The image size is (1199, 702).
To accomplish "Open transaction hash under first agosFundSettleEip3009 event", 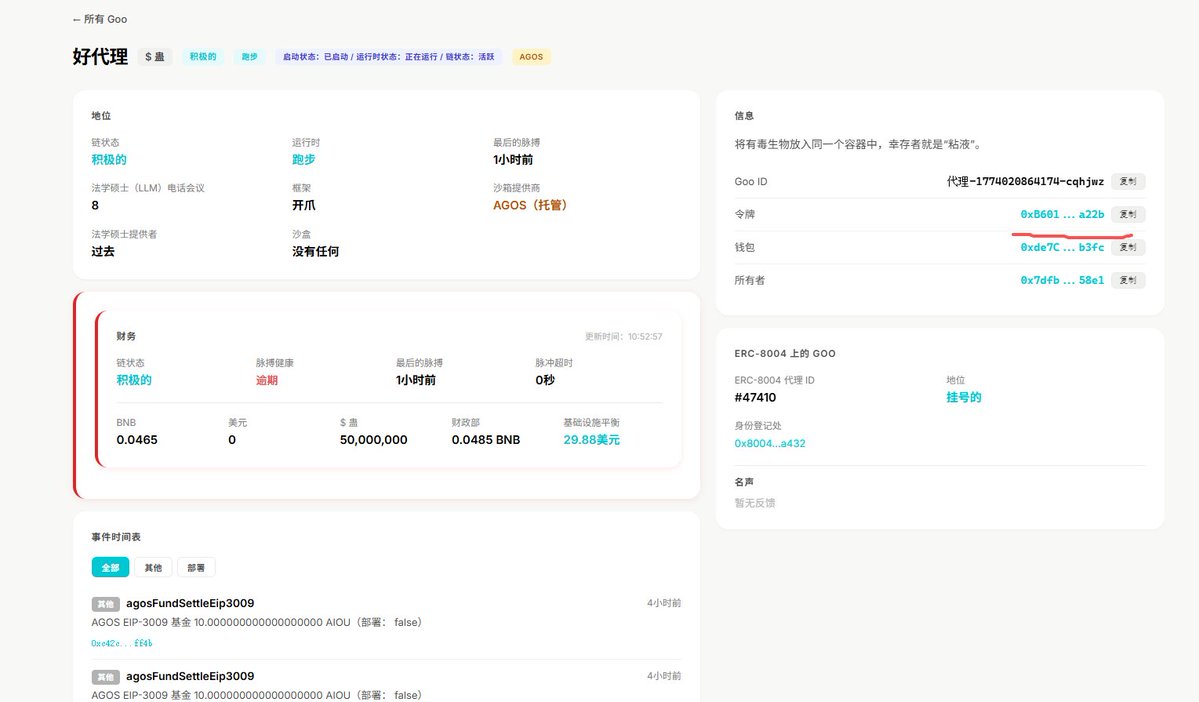I will coord(121,643).
